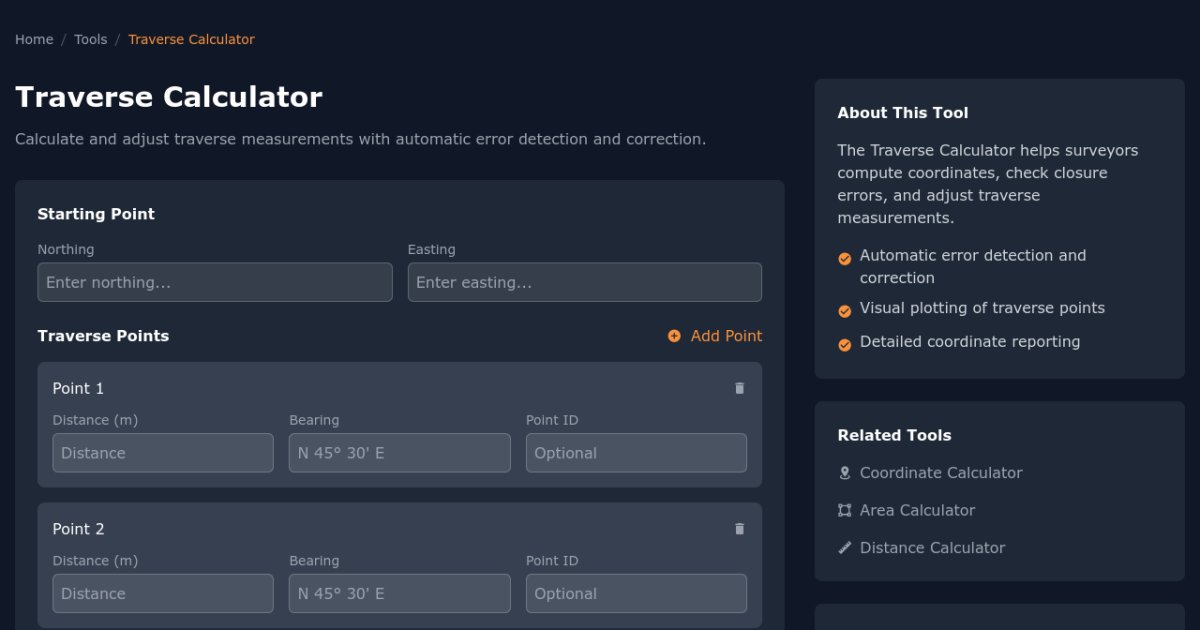Click the plus icon beside Add Point
Image resolution: width=1200 pixels, height=630 pixels.
click(x=674, y=336)
